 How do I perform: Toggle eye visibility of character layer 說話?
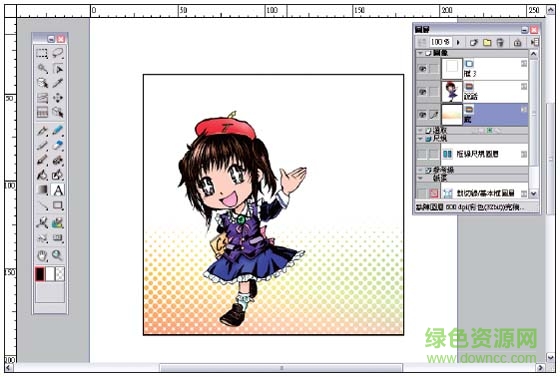coord(422,92)
